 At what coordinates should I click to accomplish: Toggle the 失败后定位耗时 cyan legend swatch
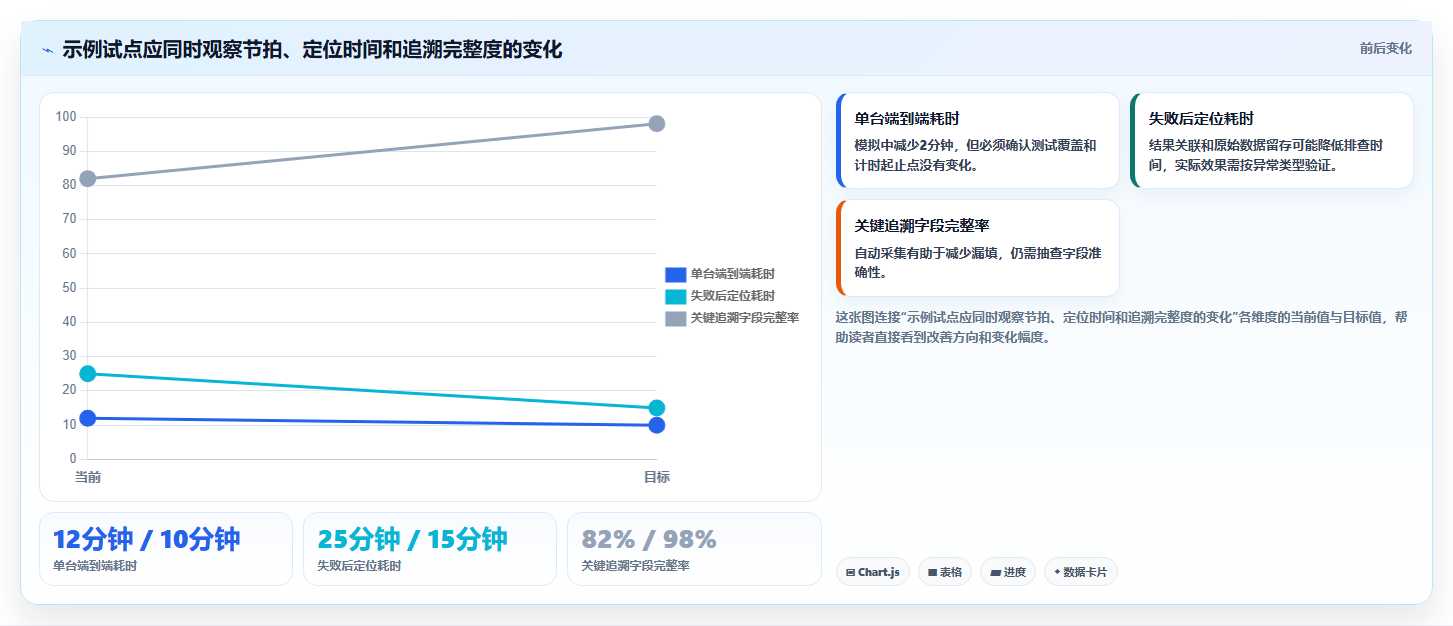[675, 296]
